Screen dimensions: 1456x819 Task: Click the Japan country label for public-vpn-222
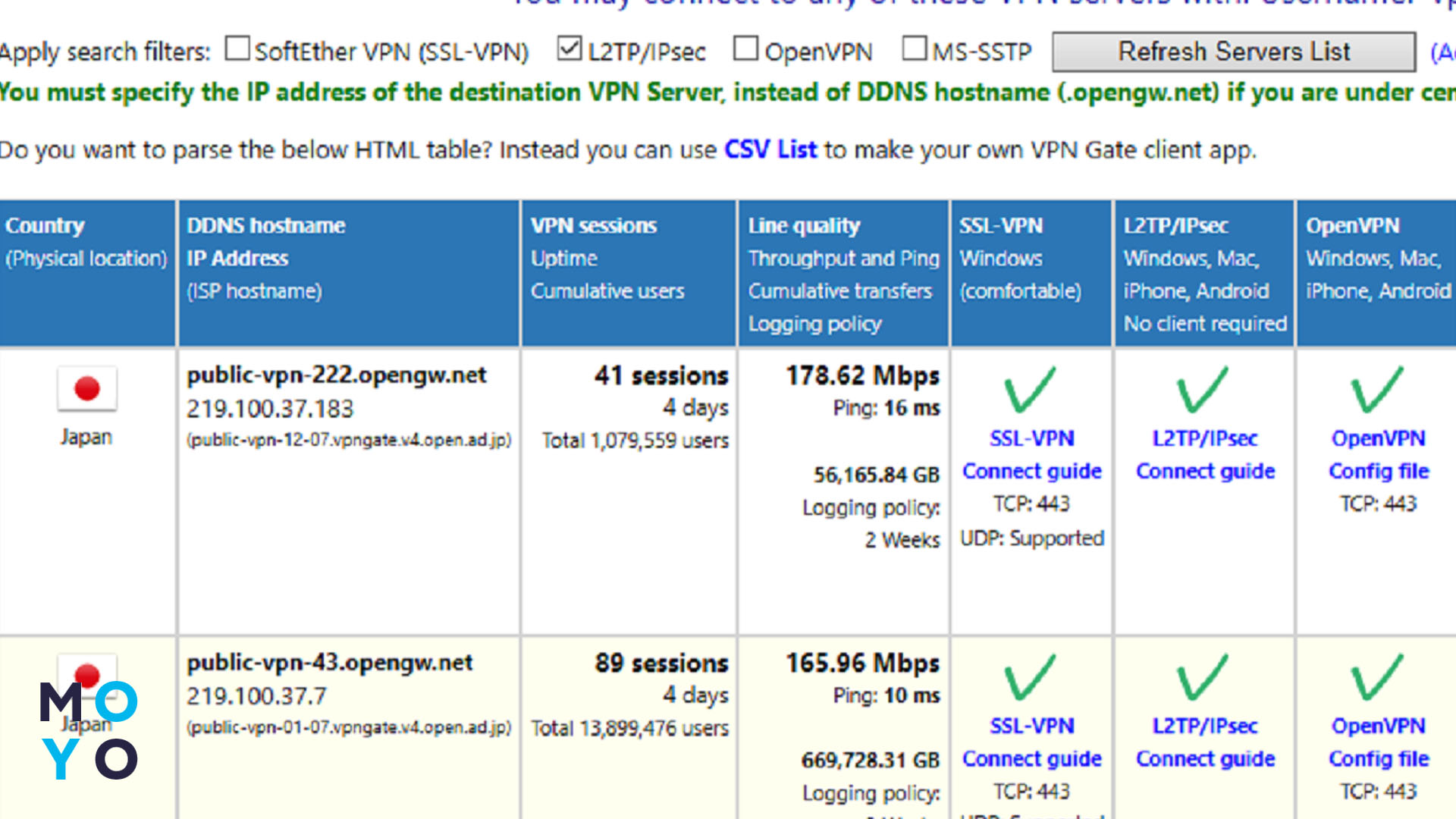coord(86,437)
